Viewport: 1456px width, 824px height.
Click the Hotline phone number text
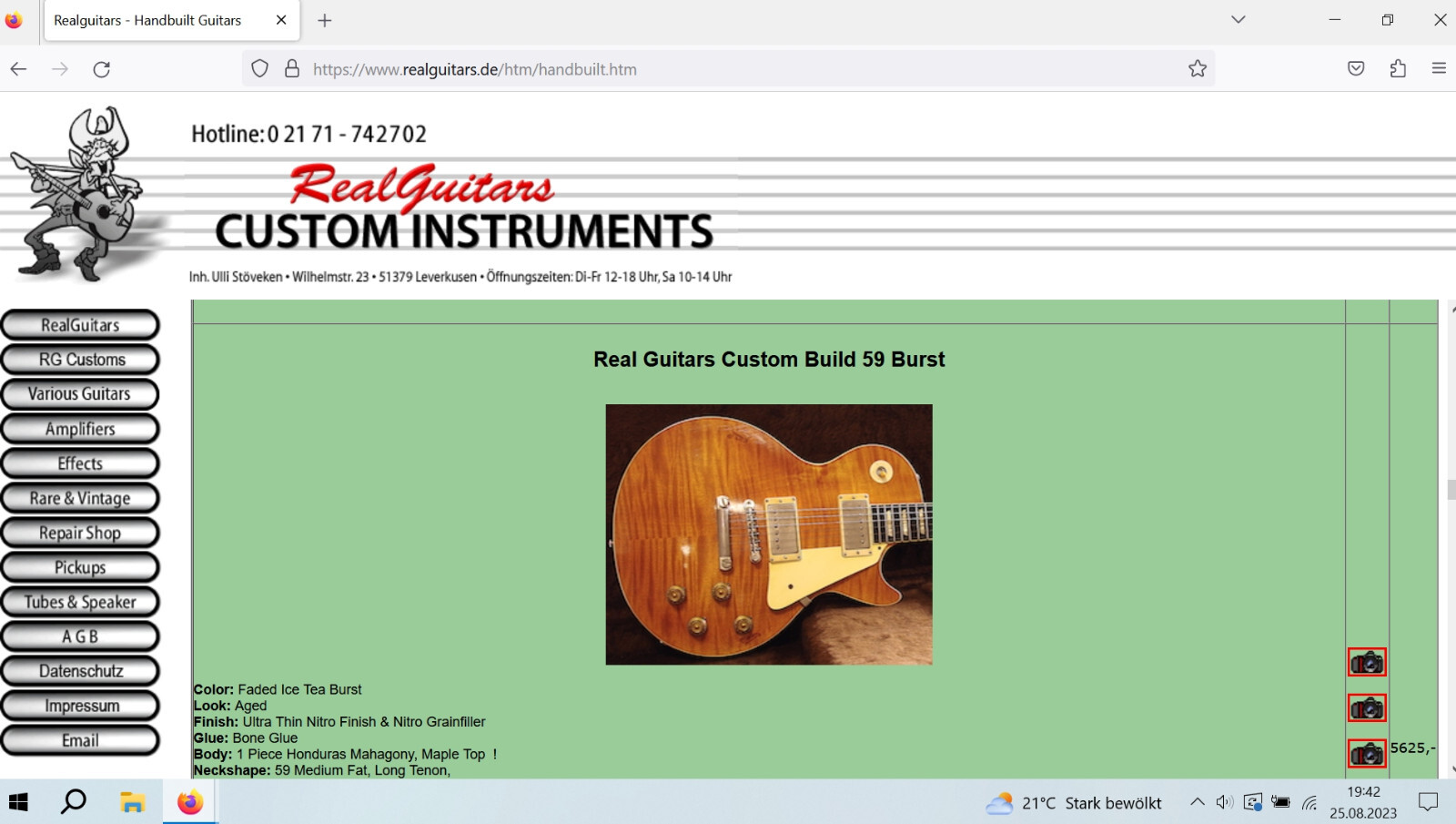[x=308, y=134]
